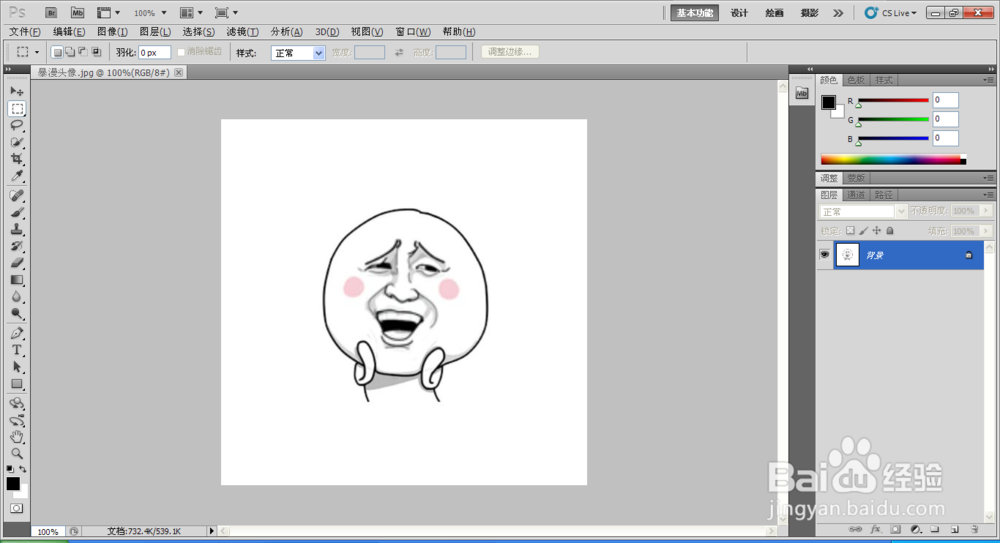Toggle the 消除锯齿 anti-alias checkbox

click(181, 52)
